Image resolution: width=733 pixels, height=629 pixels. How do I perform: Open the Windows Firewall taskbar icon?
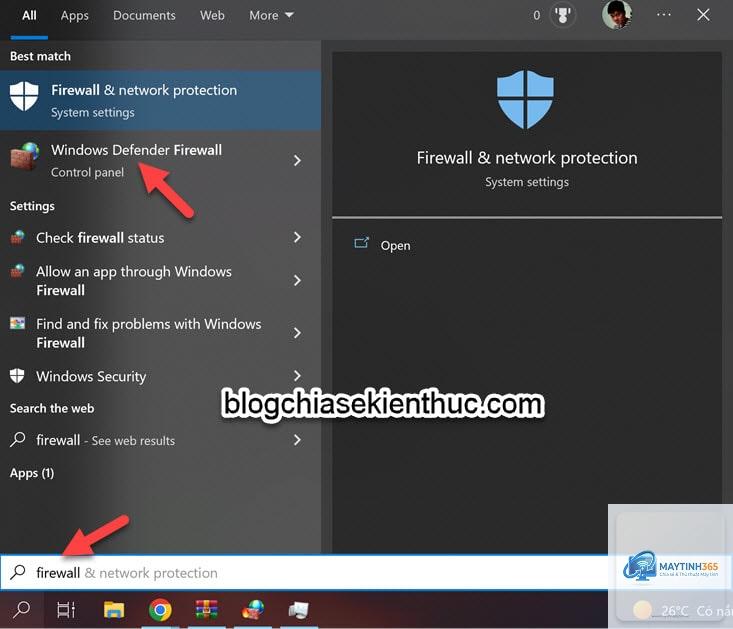(253, 610)
